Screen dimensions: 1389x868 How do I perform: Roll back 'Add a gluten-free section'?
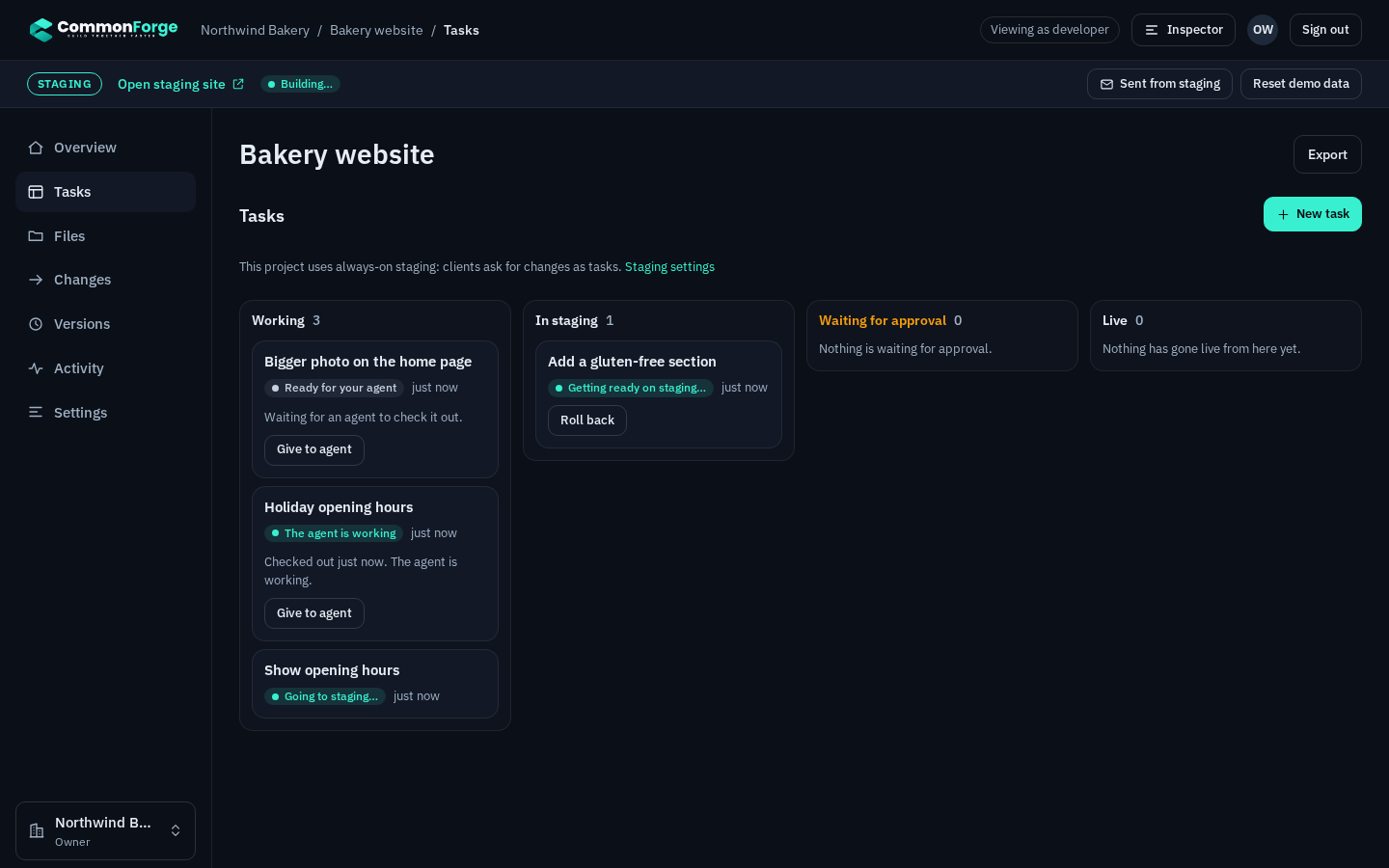click(x=586, y=420)
